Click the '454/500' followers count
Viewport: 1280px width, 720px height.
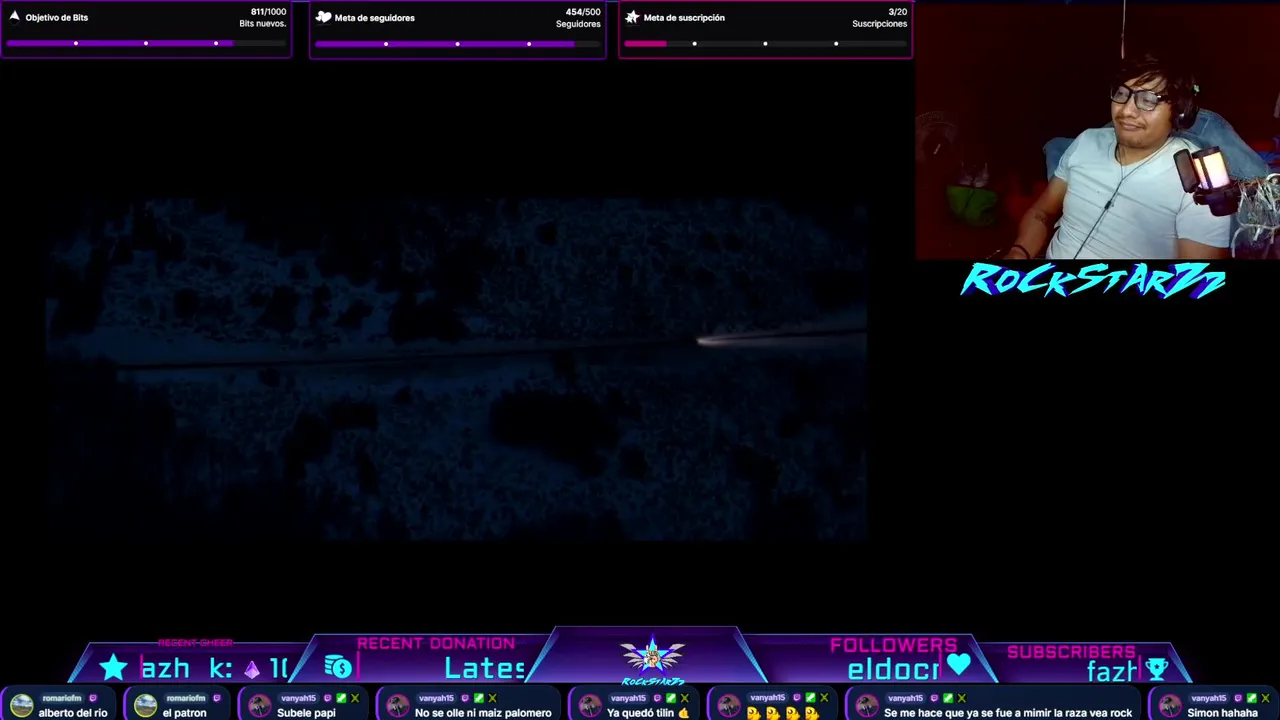coord(583,12)
